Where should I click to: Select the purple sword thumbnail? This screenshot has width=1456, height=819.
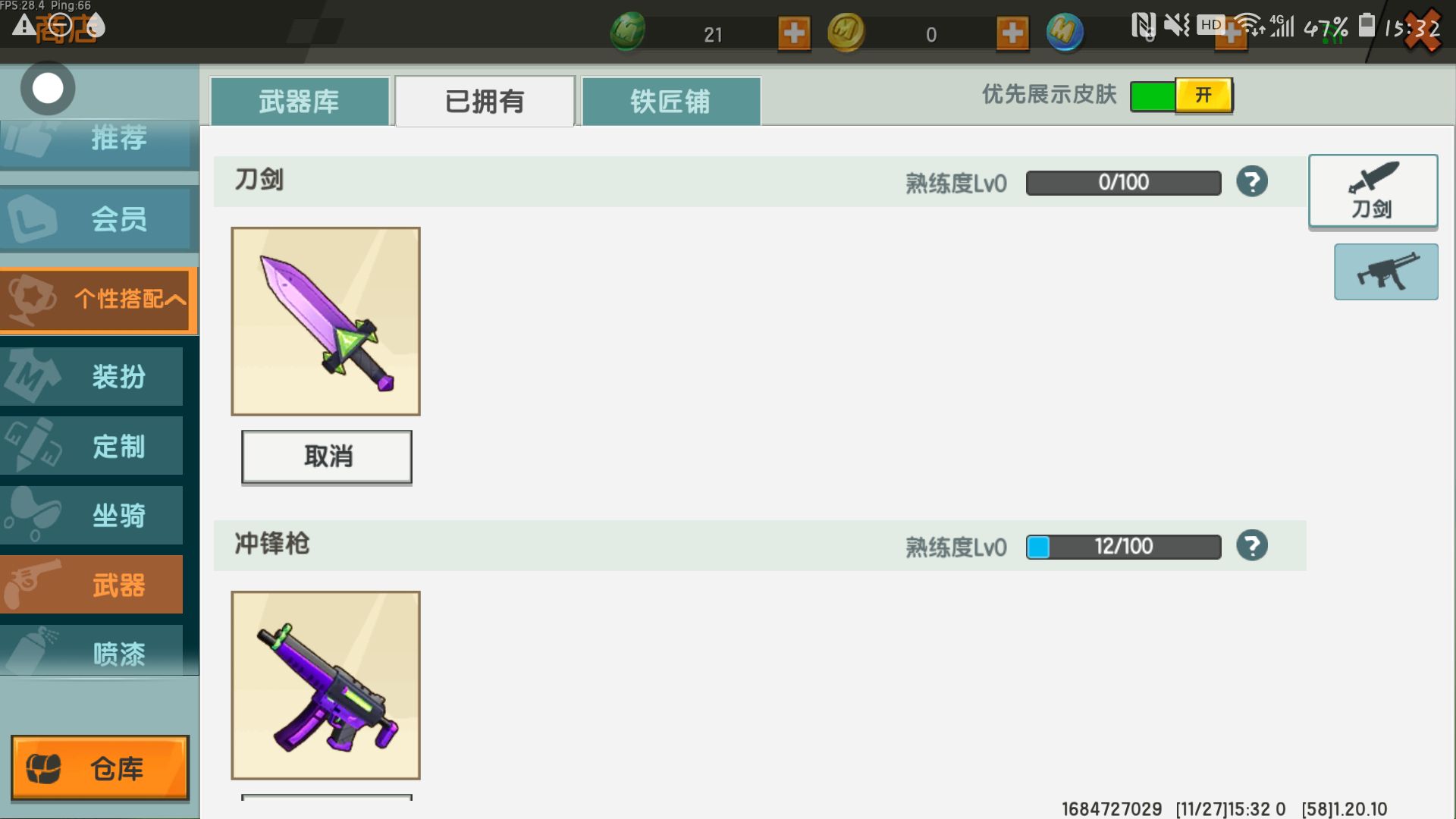325,322
